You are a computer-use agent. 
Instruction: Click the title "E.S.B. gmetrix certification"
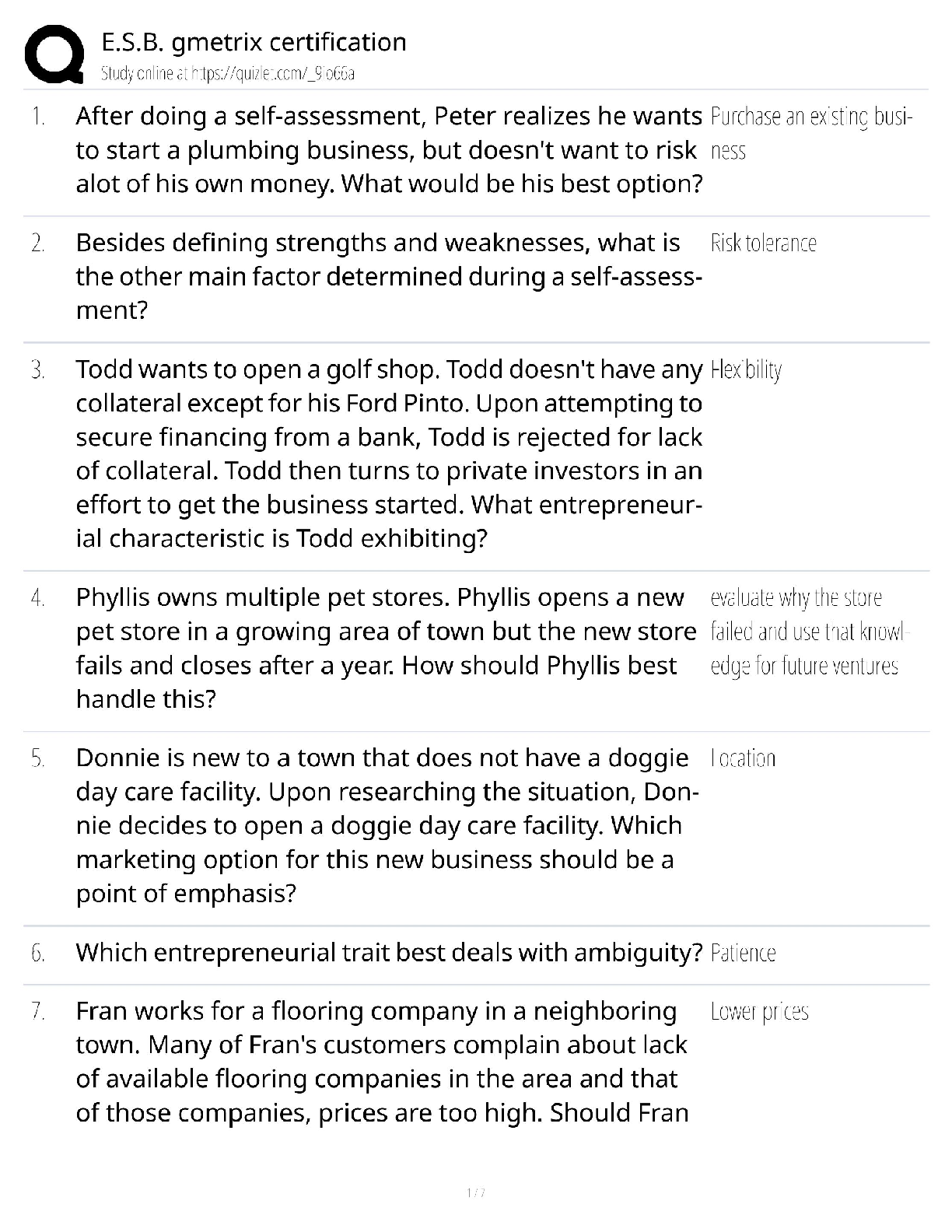click(254, 42)
